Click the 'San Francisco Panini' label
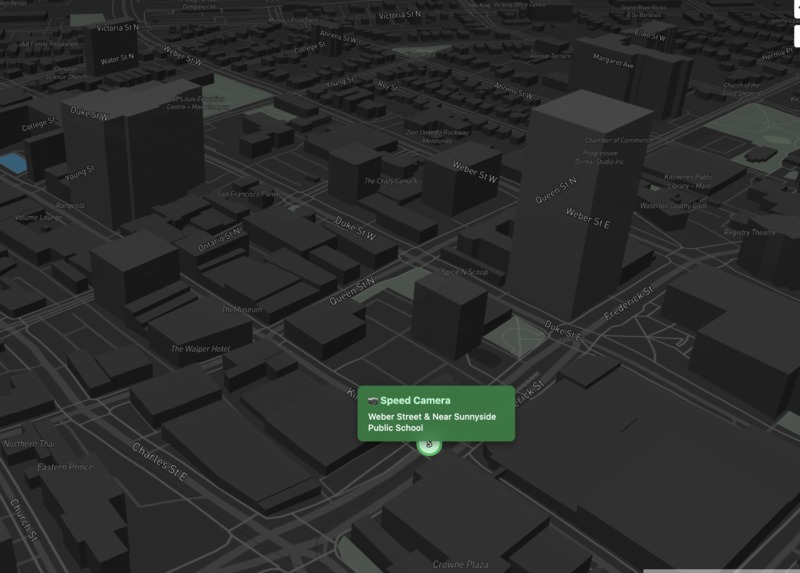The width and height of the screenshot is (800, 573). (249, 194)
